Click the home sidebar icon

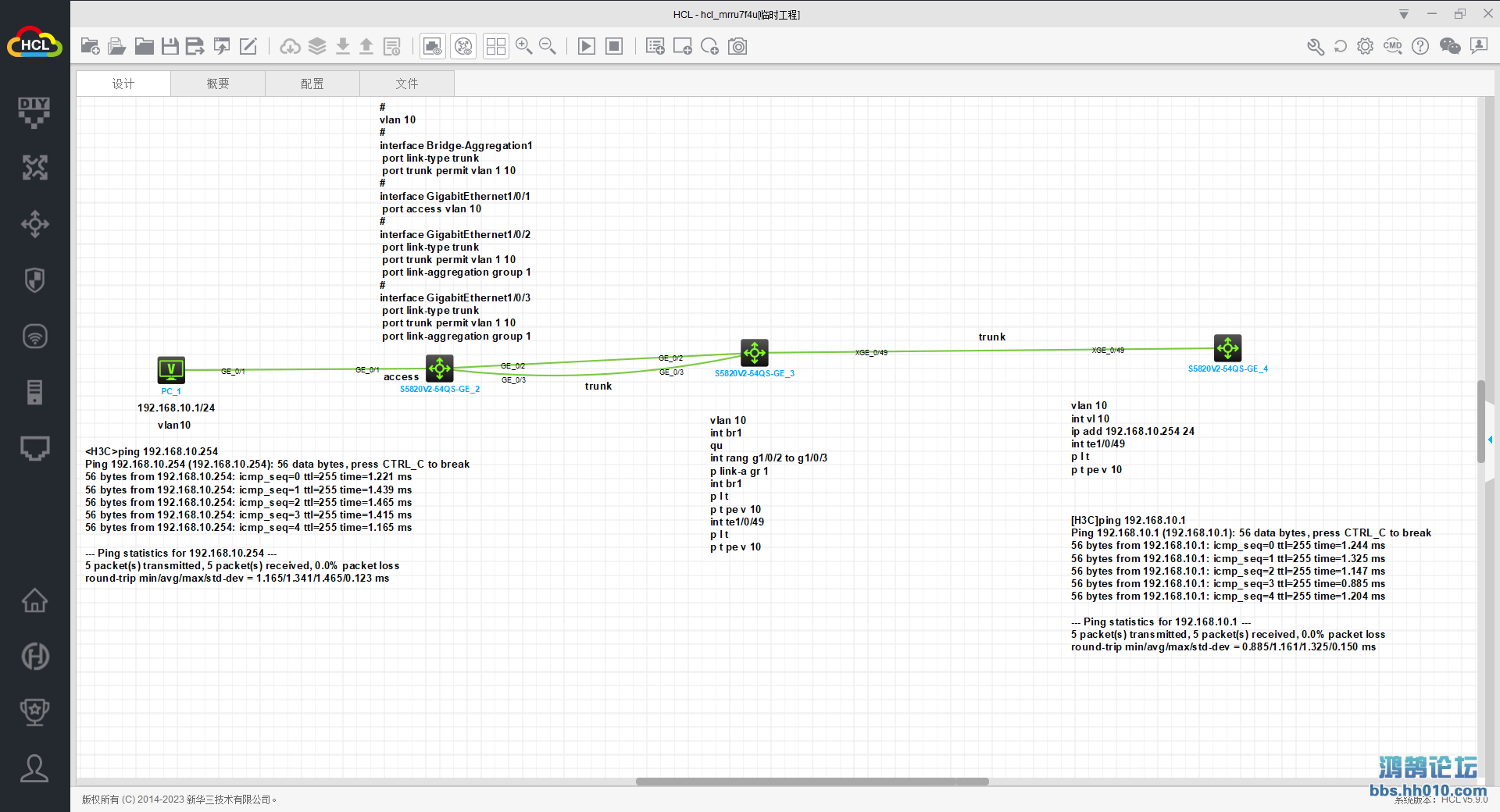click(x=34, y=600)
